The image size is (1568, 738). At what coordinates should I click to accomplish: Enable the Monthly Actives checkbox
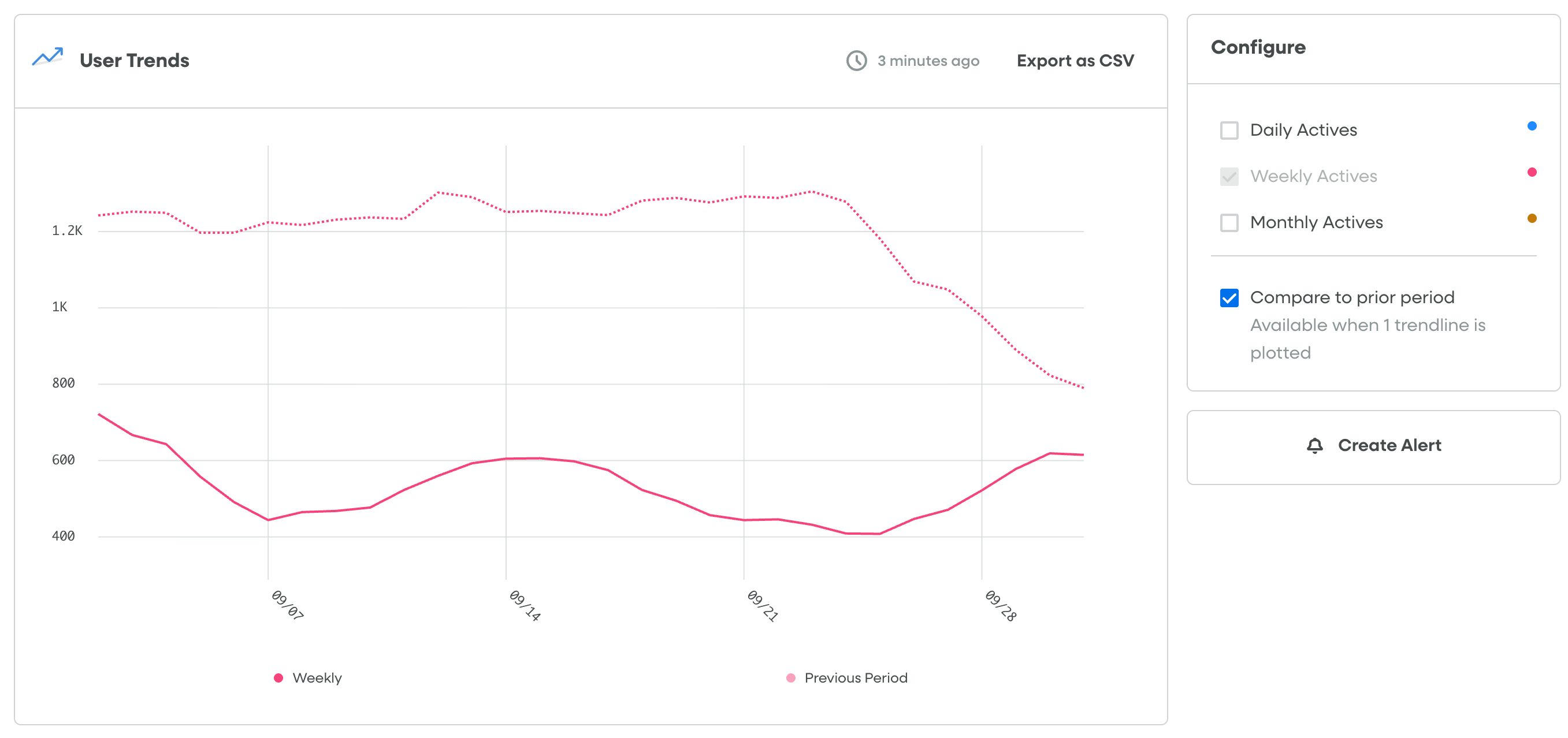(x=1229, y=223)
